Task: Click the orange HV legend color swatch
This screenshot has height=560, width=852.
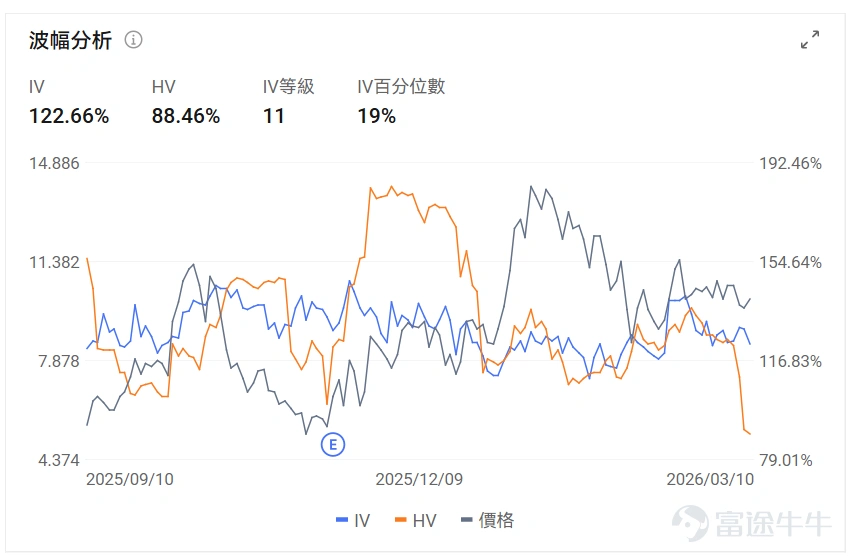Action: point(400,520)
